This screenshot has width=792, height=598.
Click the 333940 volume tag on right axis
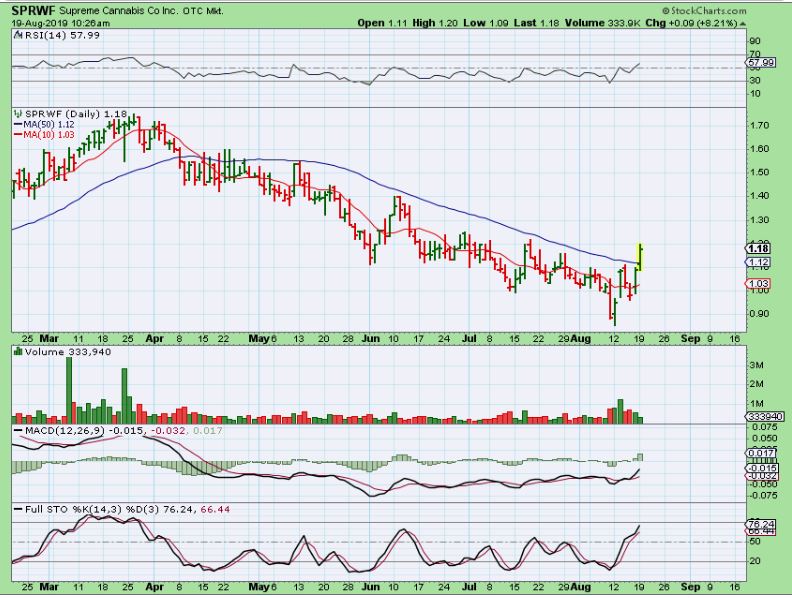(x=765, y=417)
